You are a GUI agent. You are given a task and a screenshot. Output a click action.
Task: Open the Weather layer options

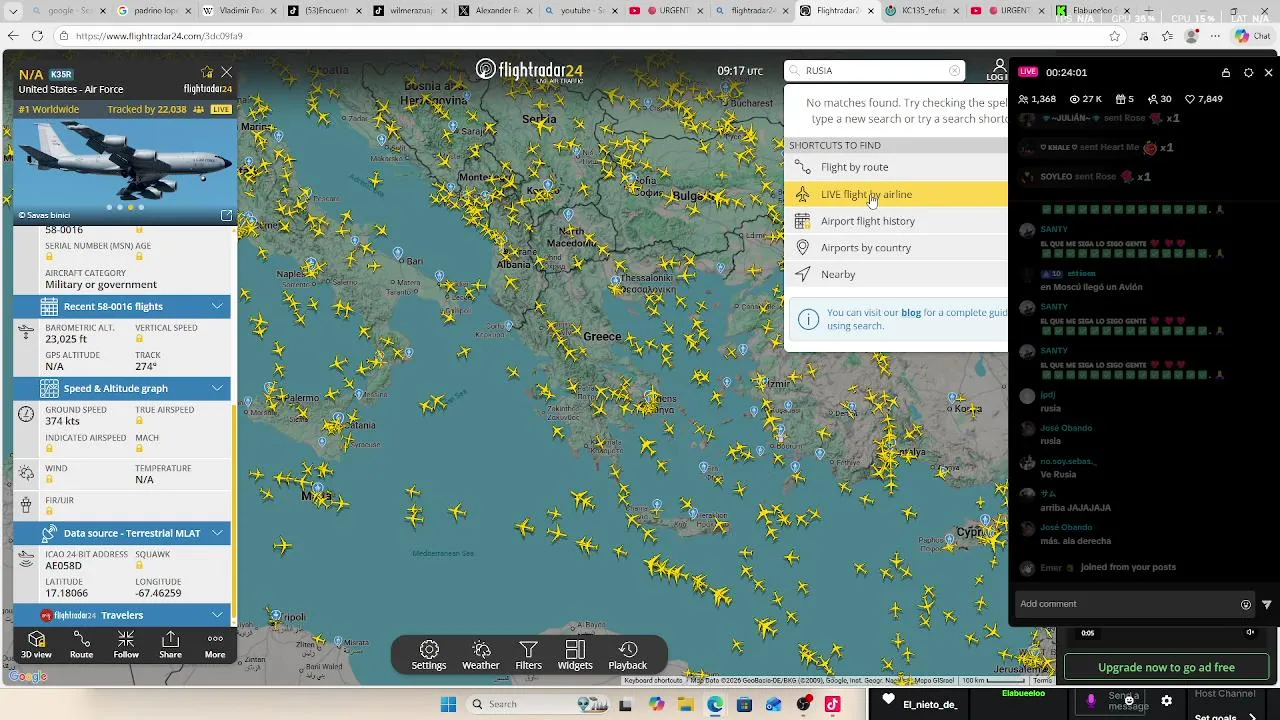(x=481, y=656)
